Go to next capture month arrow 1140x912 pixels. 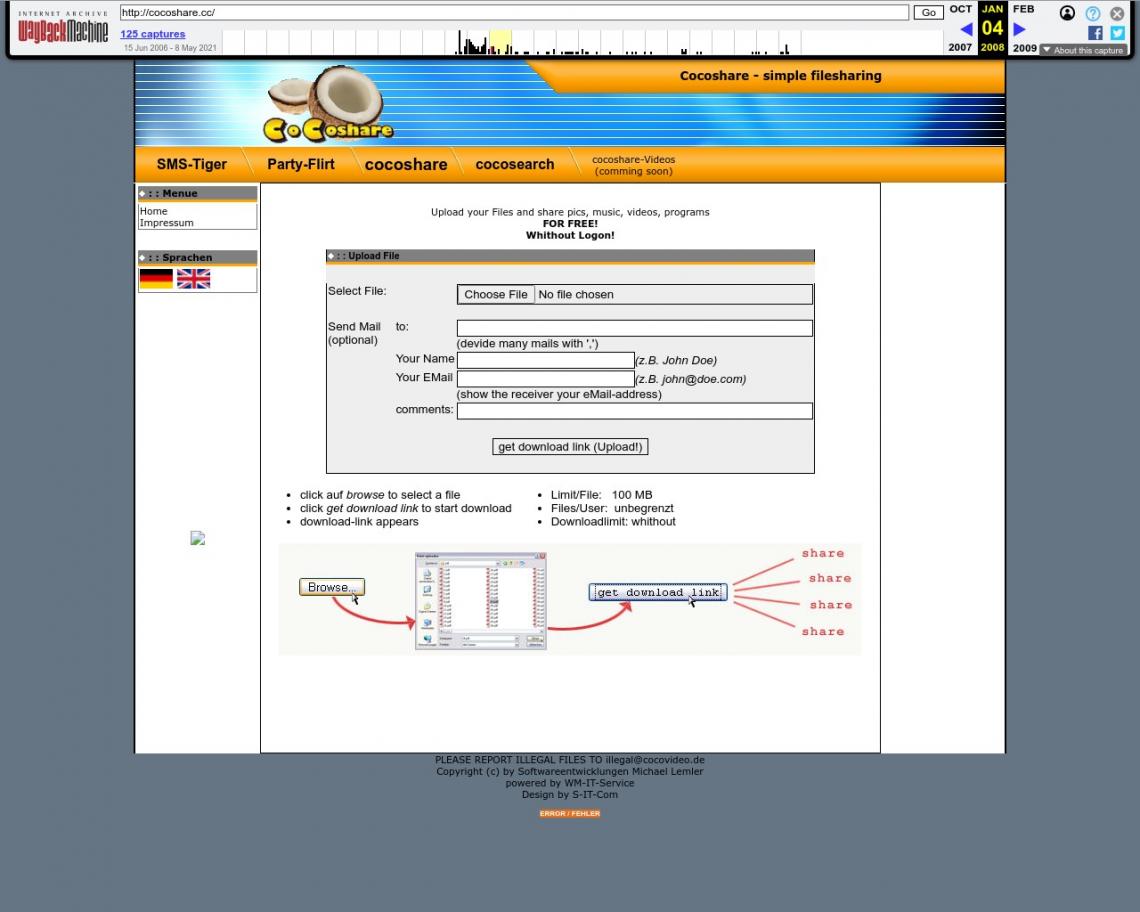1019,29
